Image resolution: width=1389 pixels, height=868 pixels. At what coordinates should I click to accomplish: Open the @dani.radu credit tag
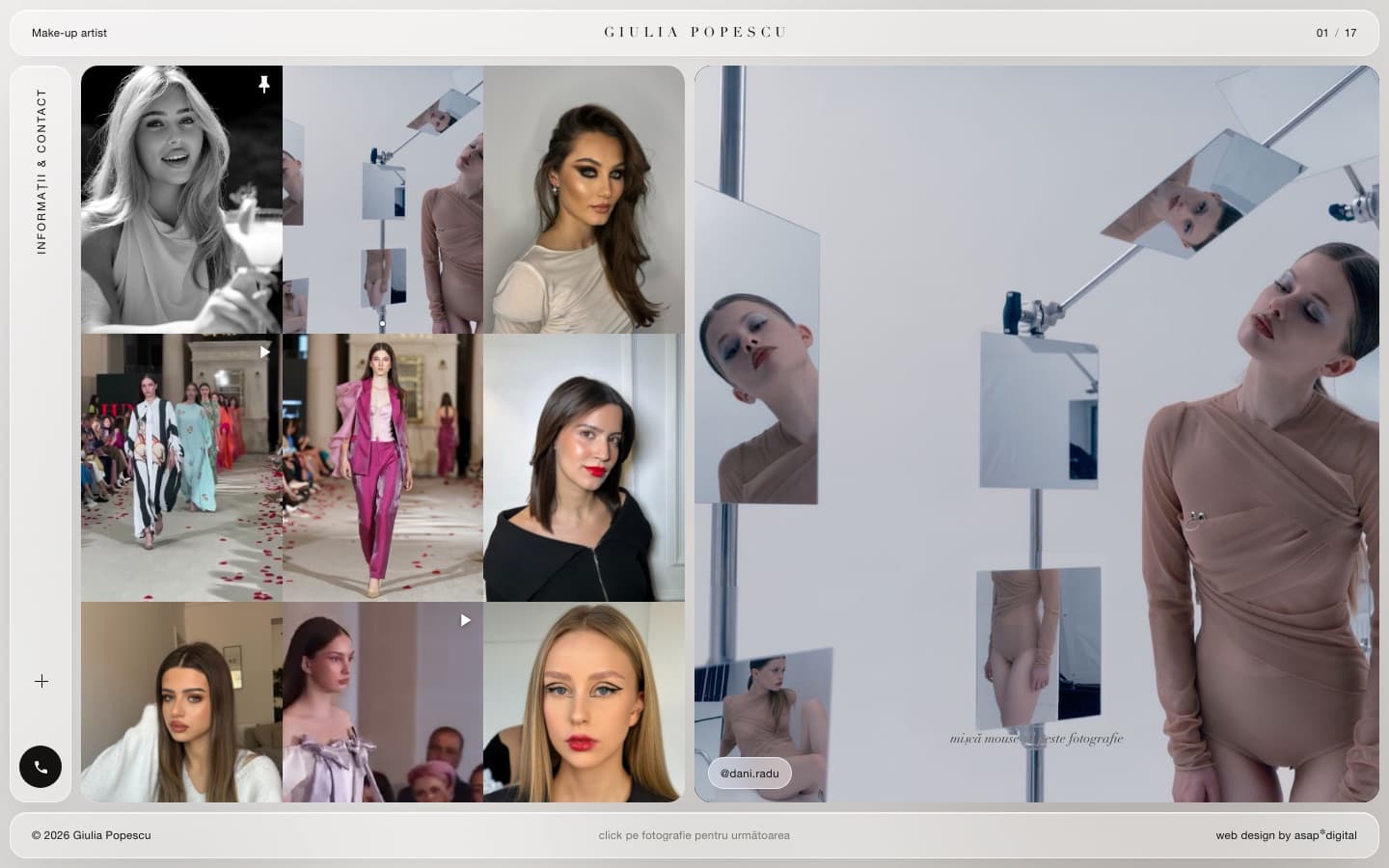point(749,773)
